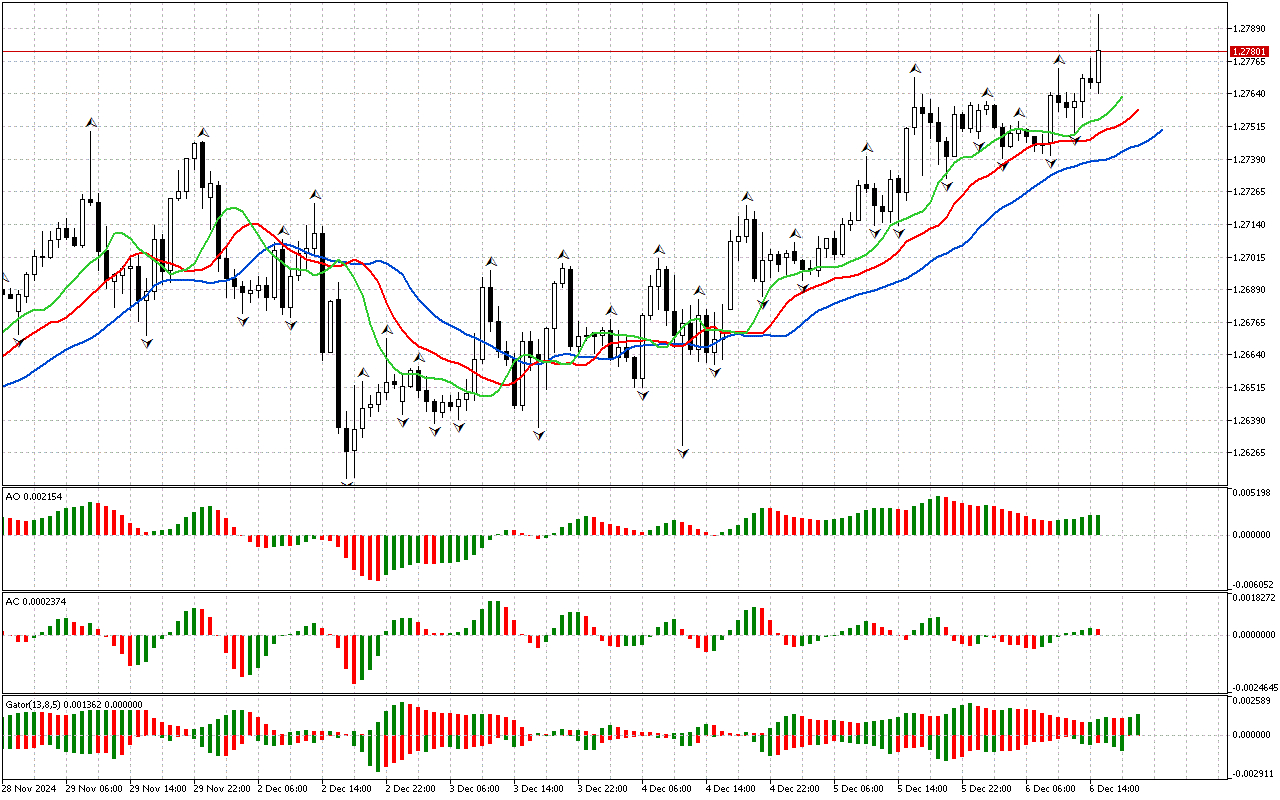
Task: Select the '29 Nov 06:00' time label
Action: pos(95,788)
